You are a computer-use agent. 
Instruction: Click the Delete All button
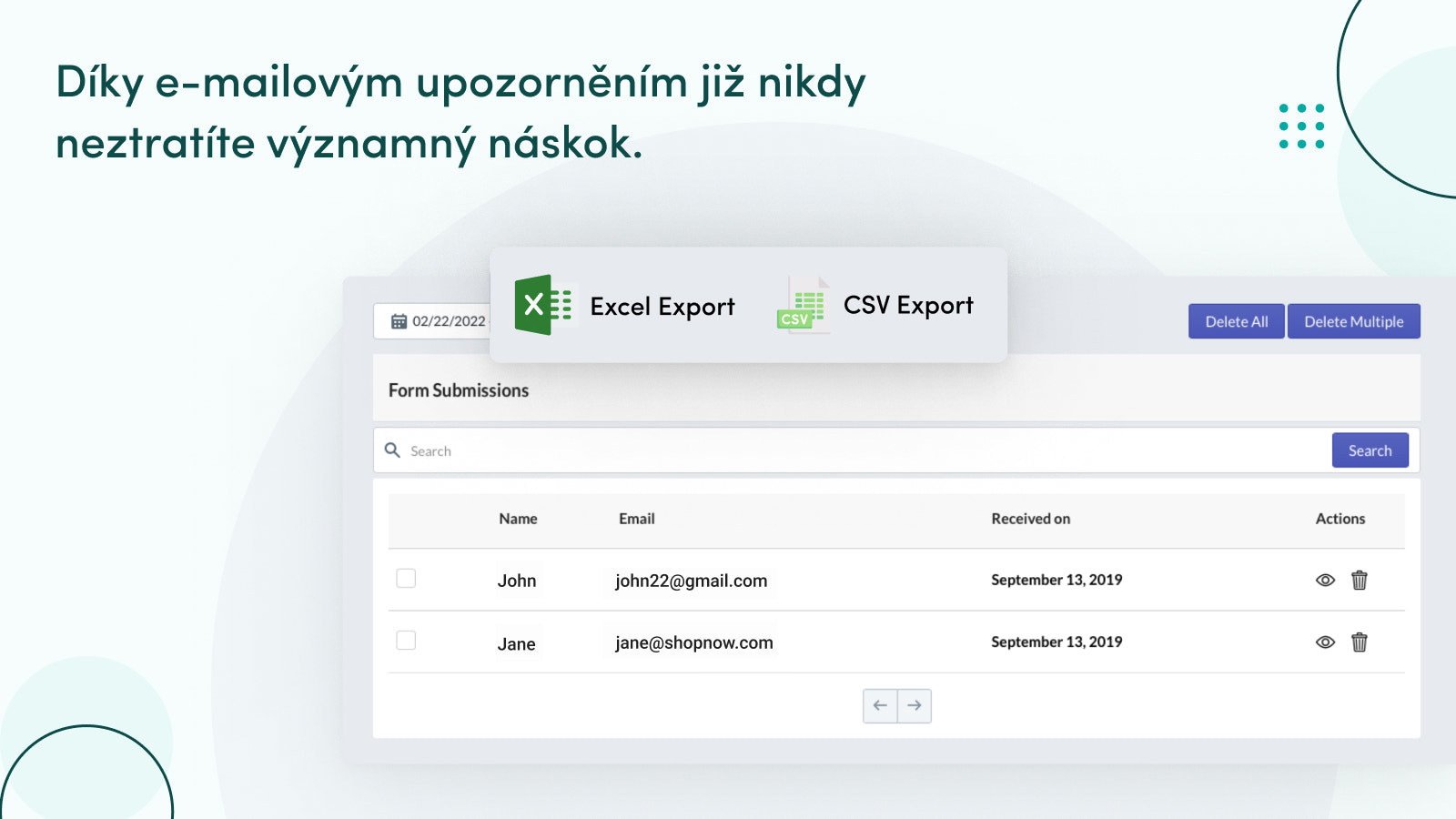click(1237, 321)
